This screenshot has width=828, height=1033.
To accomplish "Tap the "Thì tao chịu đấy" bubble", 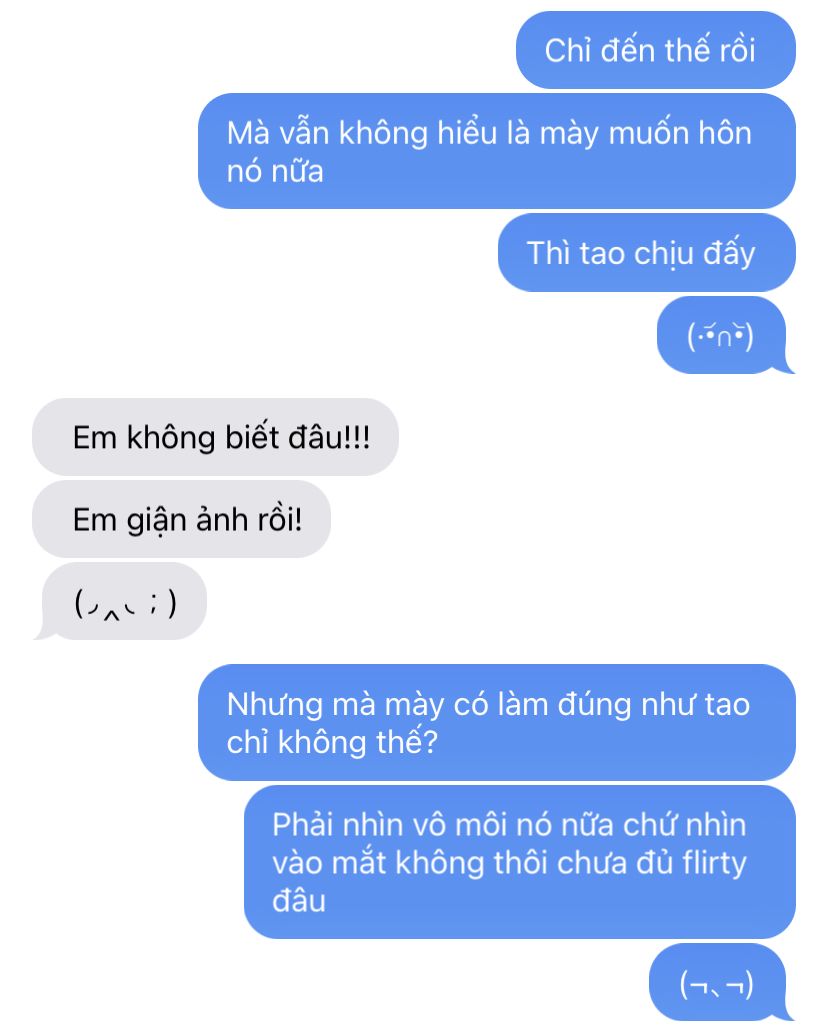I will [x=646, y=253].
